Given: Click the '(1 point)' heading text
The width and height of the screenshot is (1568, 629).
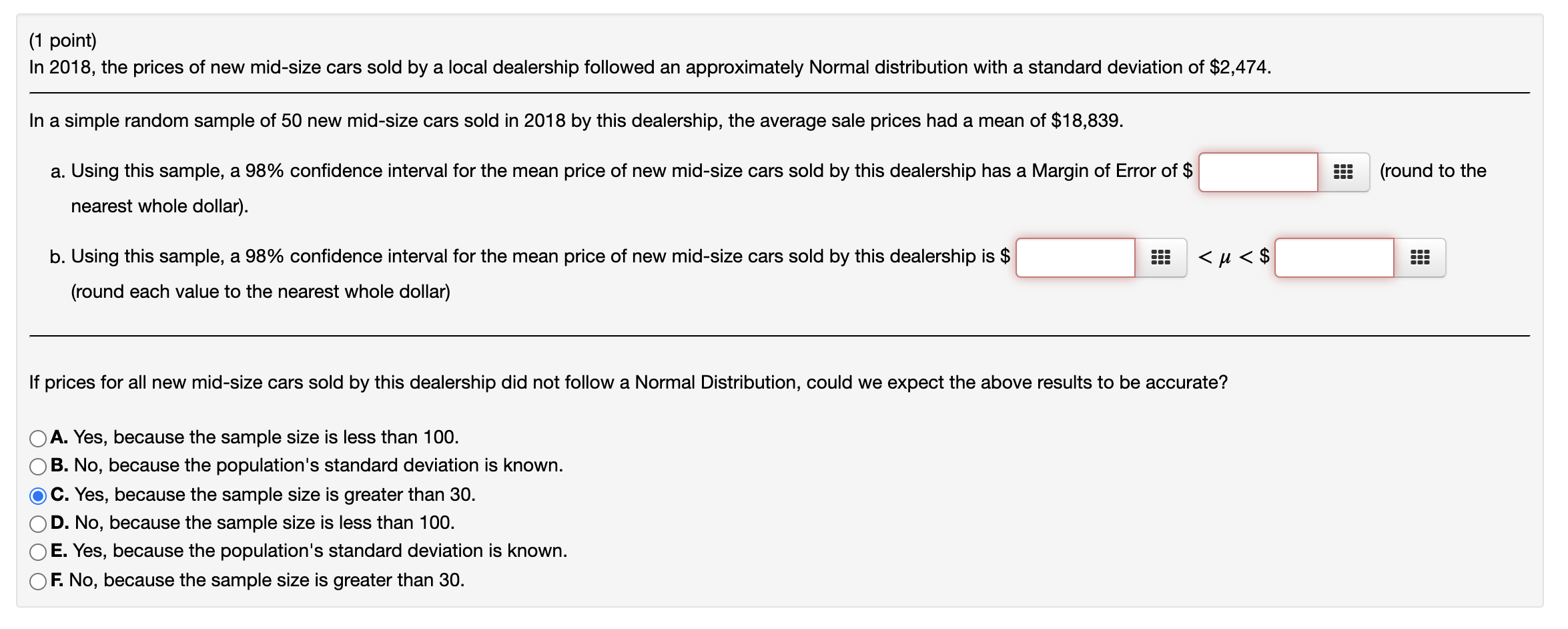Looking at the screenshot, I should [x=63, y=41].
